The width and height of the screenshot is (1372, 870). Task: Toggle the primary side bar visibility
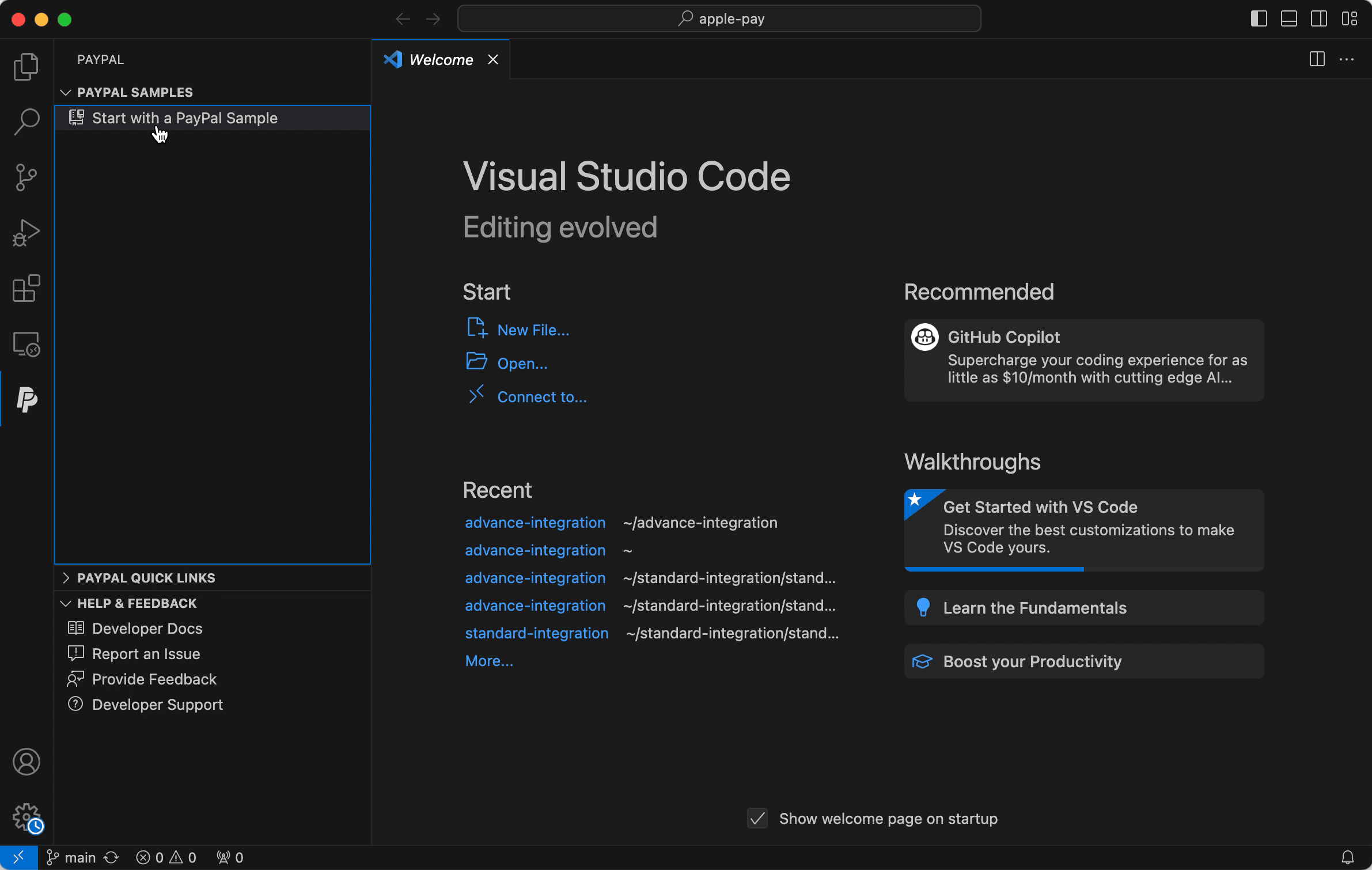click(1259, 18)
